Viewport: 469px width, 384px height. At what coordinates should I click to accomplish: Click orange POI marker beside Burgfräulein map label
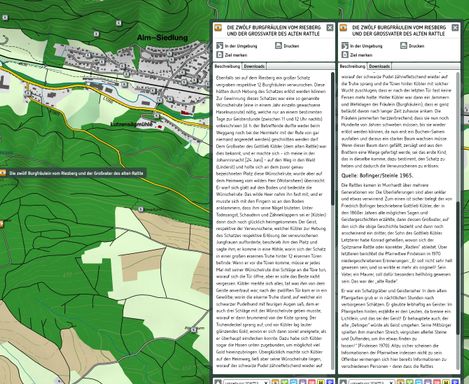point(3,173)
